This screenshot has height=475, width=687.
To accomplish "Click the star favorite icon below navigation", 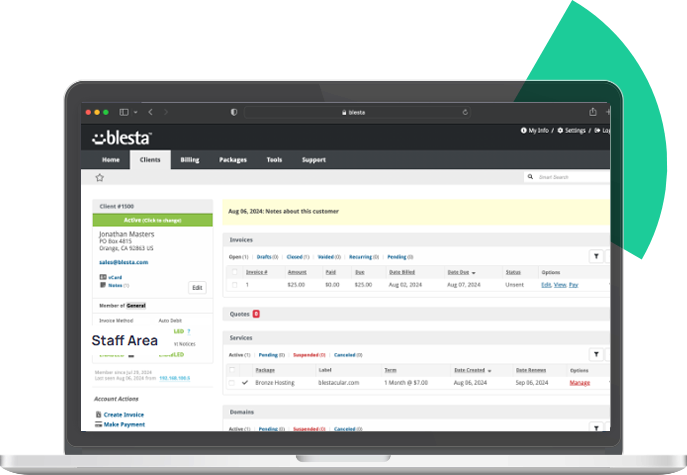I will click(99, 177).
